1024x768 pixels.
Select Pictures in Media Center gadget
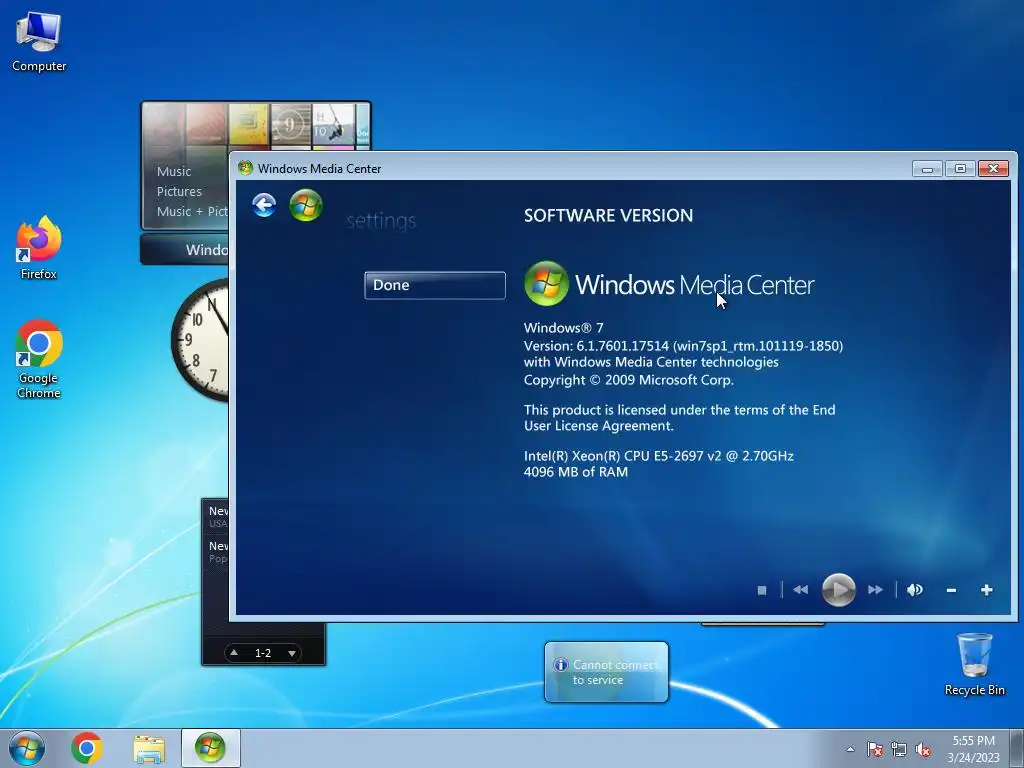pos(179,191)
